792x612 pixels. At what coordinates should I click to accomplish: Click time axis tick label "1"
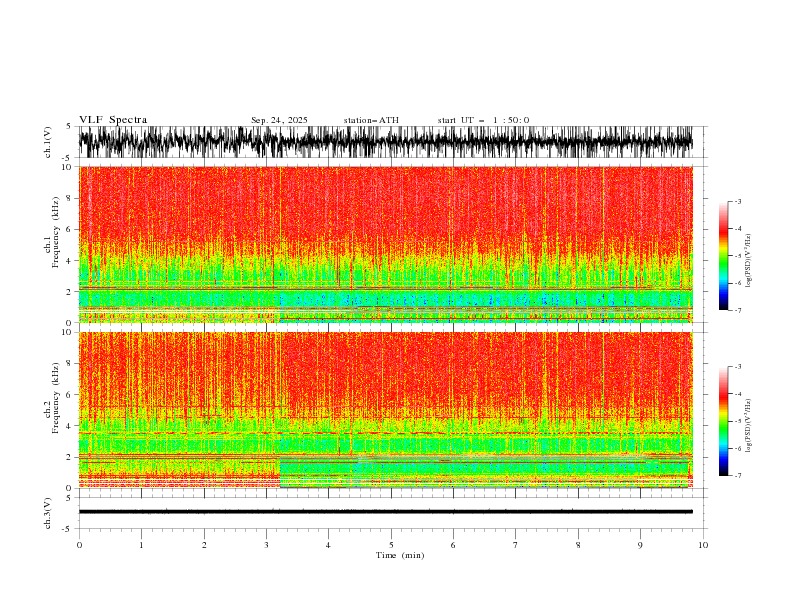pyautogui.click(x=141, y=545)
